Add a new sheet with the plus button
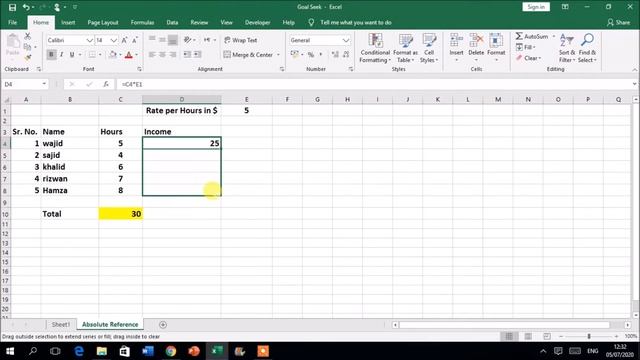Viewport: 640px width, 360px height. pyautogui.click(x=163, y=325)
